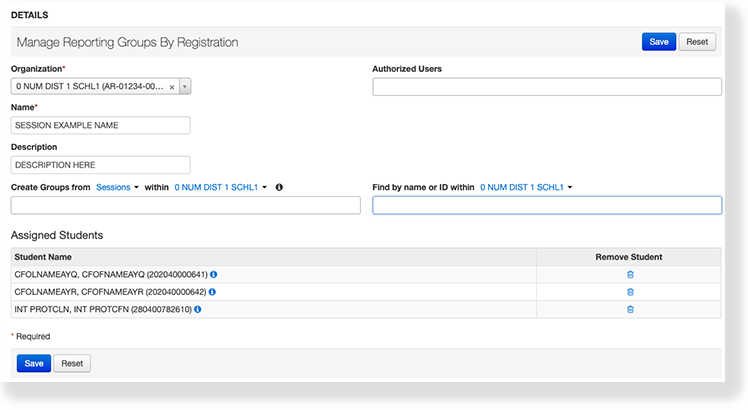Click the bottom Save button
Image resolution: width=748 pixels, height=410 pixels.
pyautogui.click(x=33, y=363)
